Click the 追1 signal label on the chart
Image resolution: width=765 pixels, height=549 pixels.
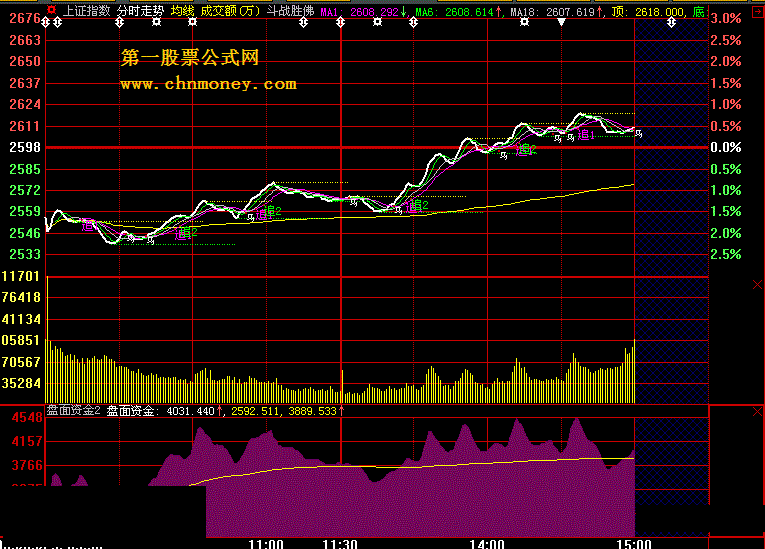coord(586,135)
